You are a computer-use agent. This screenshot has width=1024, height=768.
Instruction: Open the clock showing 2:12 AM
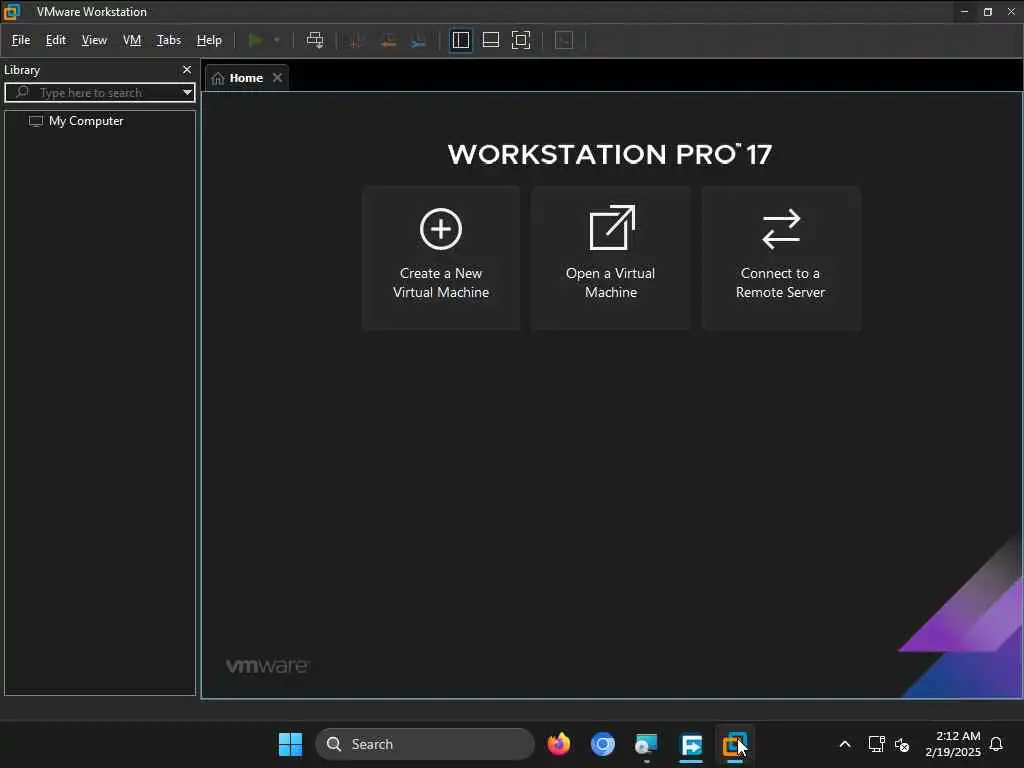tap(953, 744)
